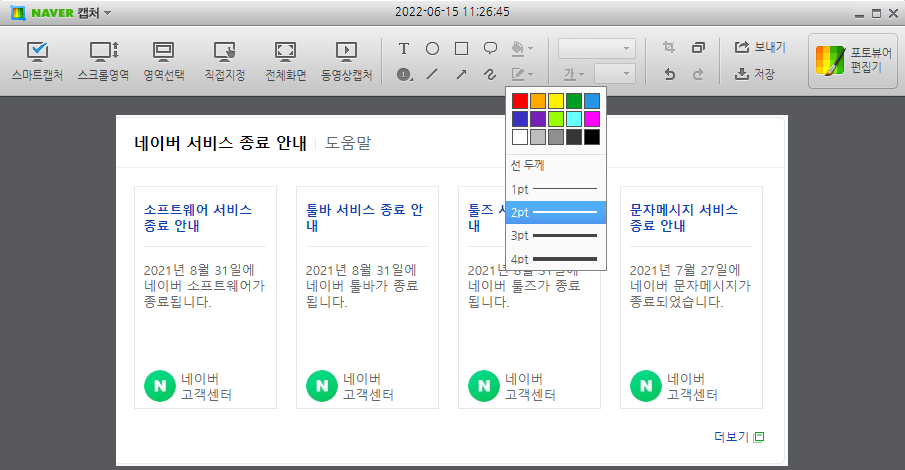Image resolution: width=905 pixels, height=470 pixels.
Task: Select the speech bubble tool
Action: tap(490, 49)
